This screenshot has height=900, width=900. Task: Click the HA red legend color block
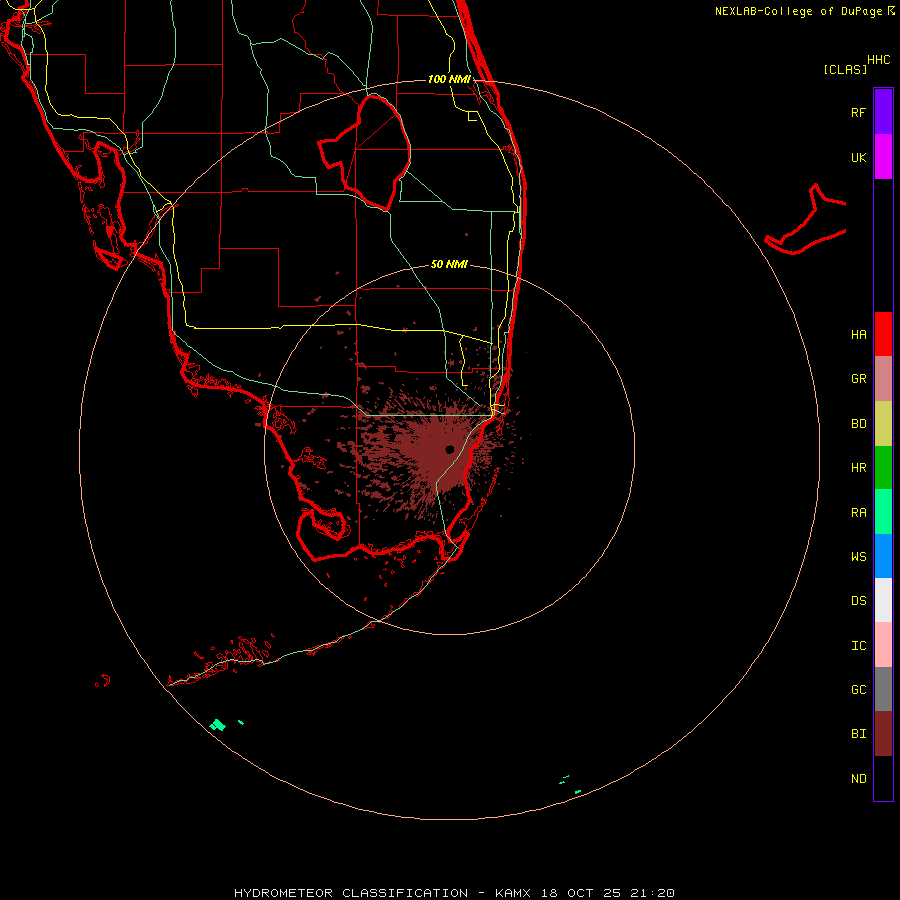click(883, 334)
